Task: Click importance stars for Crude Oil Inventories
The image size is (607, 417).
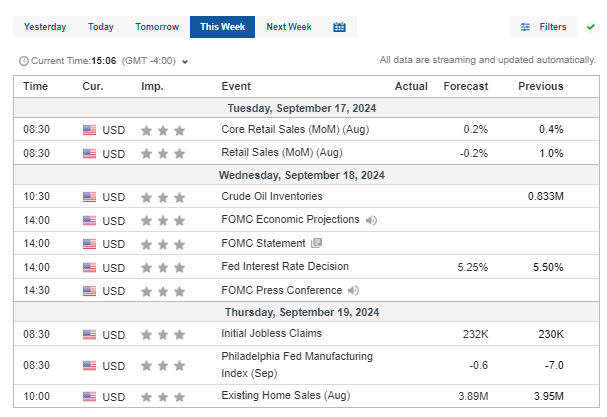Action: click(162, 197)
